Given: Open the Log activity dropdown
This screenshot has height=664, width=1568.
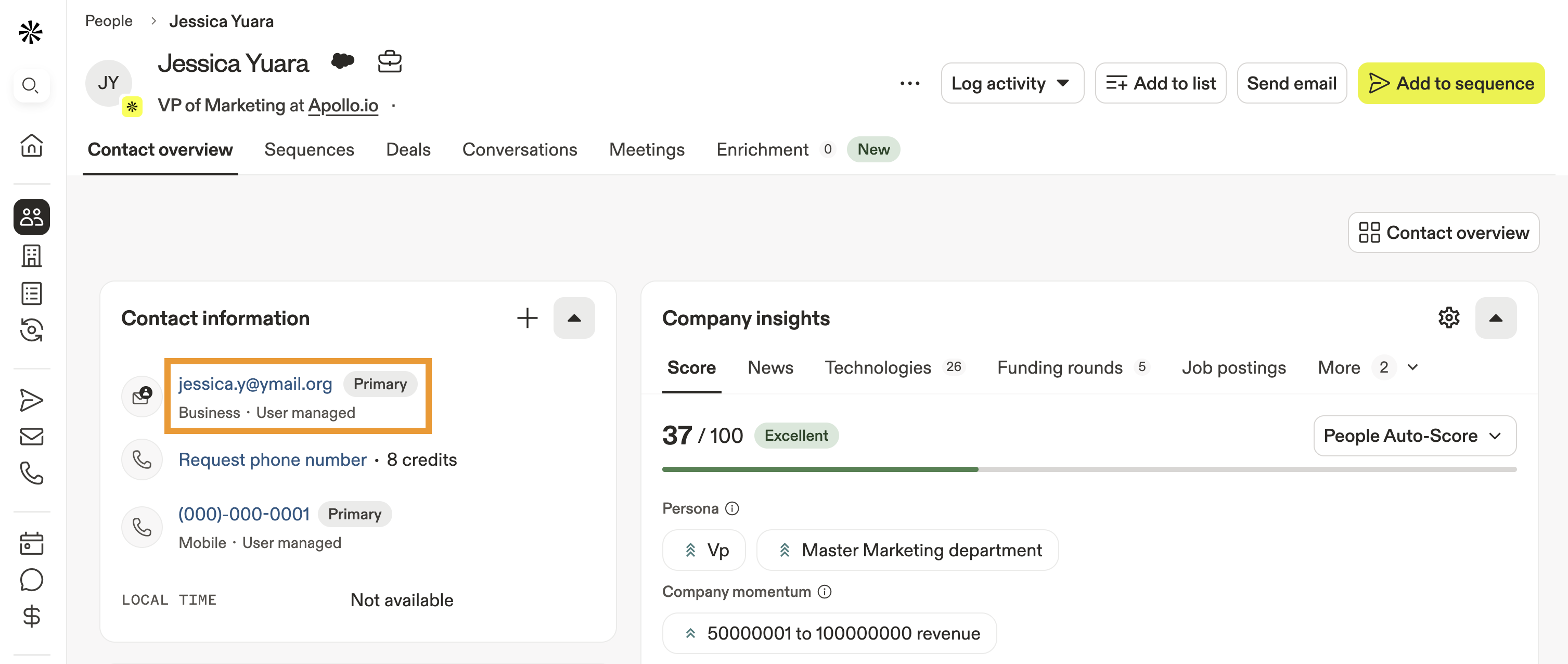Looking at the screenshot, I should (1012, 83).
